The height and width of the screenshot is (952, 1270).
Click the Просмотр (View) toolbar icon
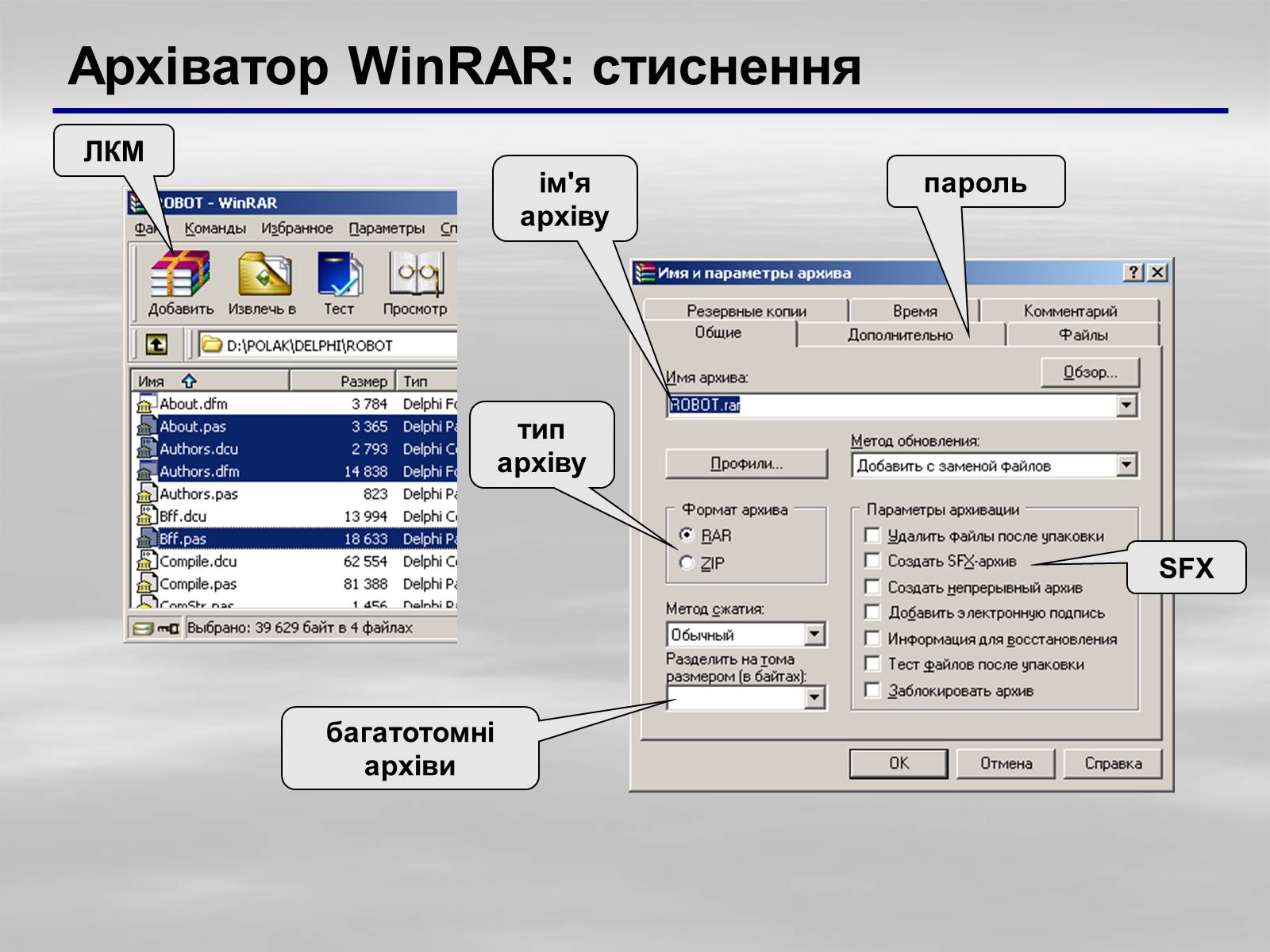click(415, 274)
